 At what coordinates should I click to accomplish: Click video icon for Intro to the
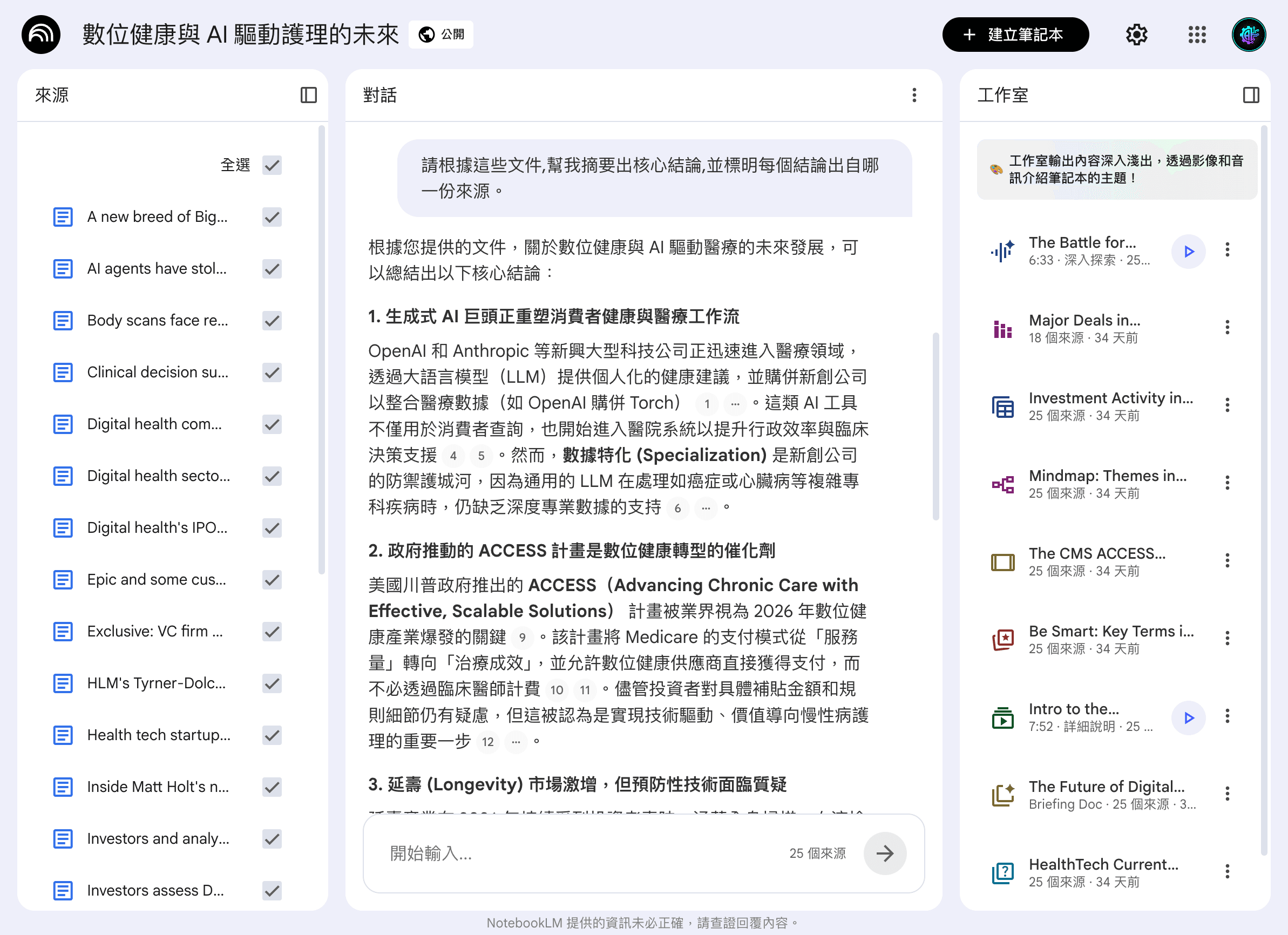click(1002, 717)
